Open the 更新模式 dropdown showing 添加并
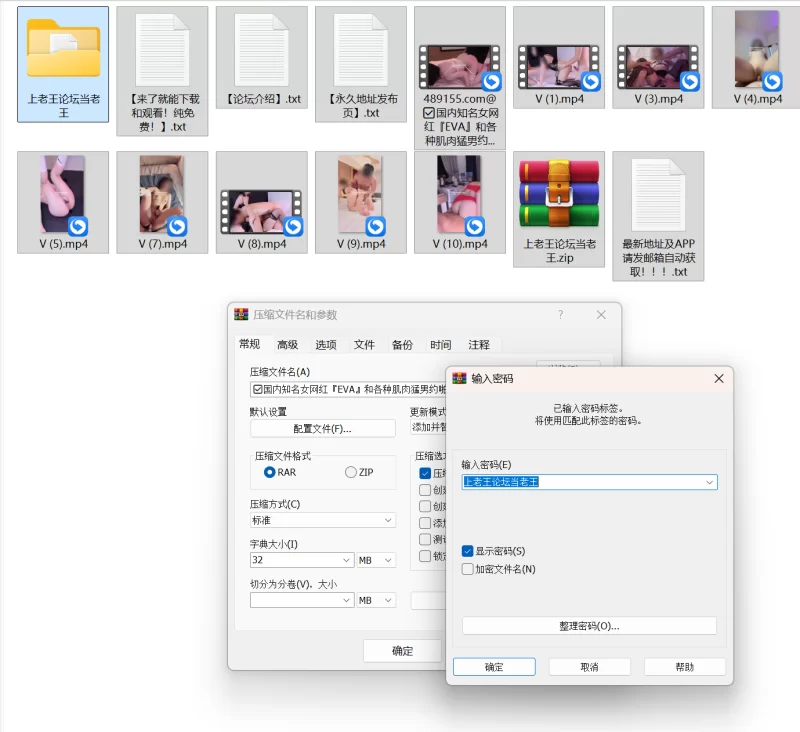 click(429, 427)
